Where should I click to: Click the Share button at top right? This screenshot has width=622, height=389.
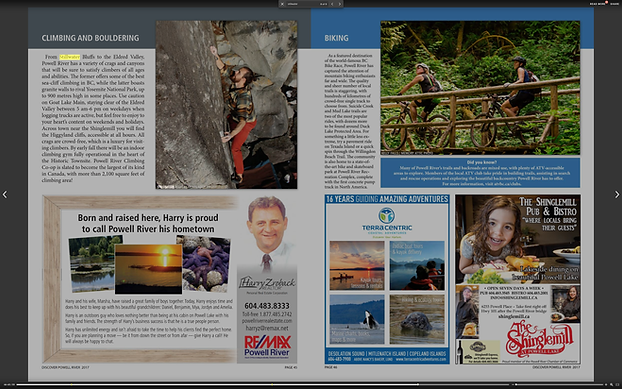click(614, 4)
